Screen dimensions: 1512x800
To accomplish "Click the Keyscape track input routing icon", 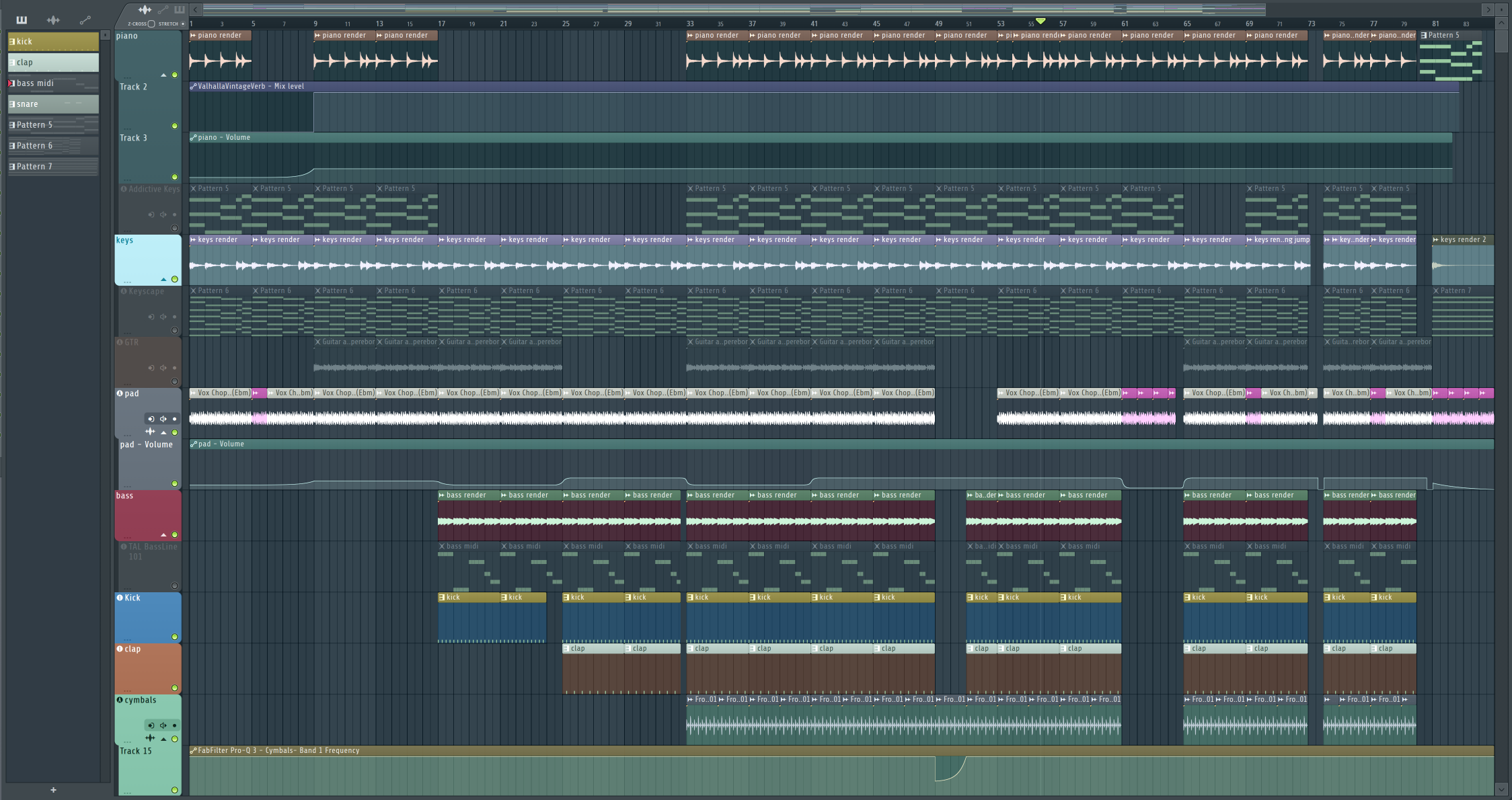I will coord(151,317).
